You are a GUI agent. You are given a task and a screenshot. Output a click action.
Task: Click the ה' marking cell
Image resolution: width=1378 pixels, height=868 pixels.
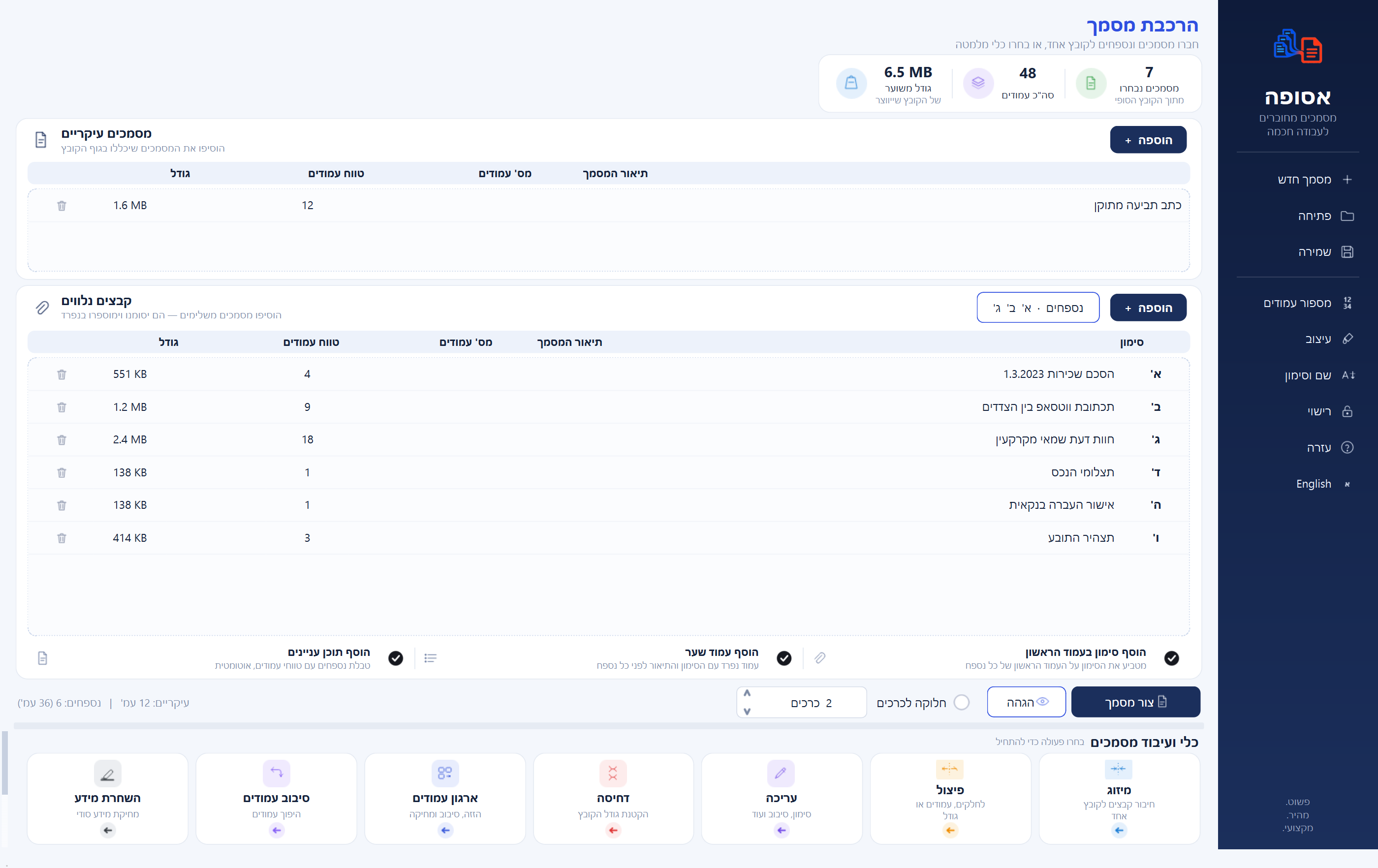click(x=1156, y=505)
